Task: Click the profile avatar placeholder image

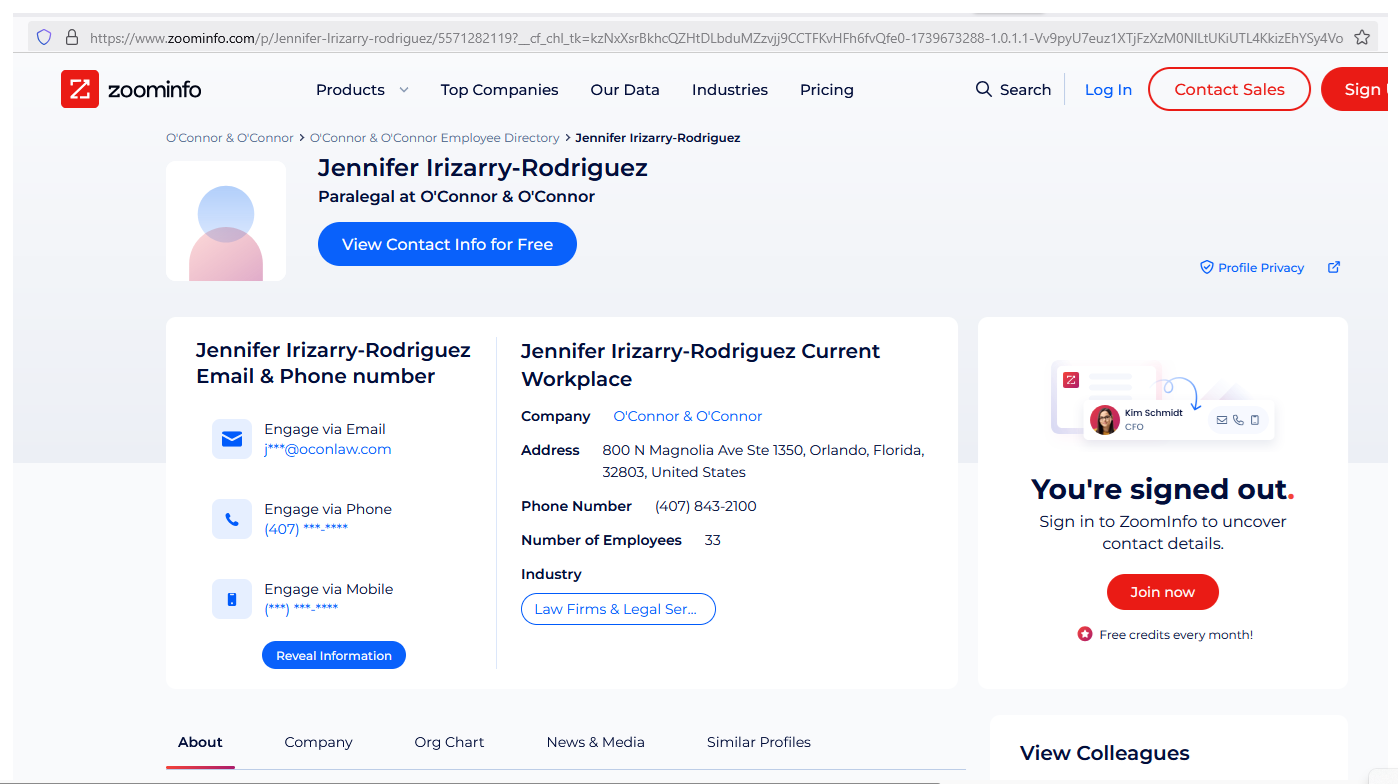Action: 226,221
